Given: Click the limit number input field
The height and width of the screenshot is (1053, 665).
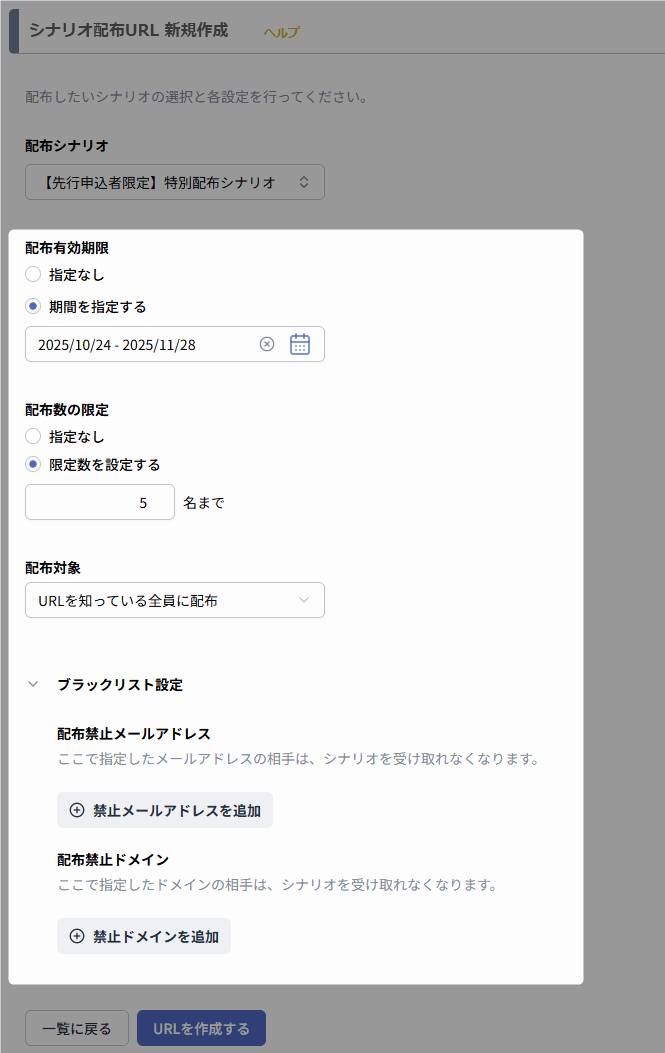Looking at the screenshot, I should (x=100, y=502).
